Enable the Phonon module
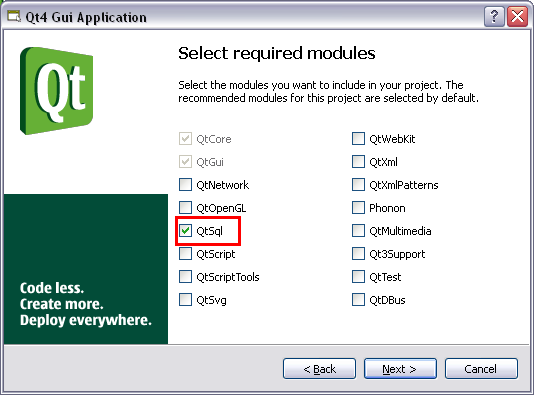The height and width of the screenshot is (395, 534). point(358,208)
